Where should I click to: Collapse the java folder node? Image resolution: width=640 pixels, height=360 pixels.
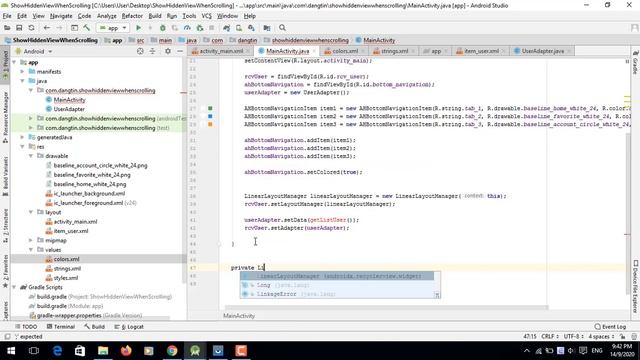coord(22,81)
